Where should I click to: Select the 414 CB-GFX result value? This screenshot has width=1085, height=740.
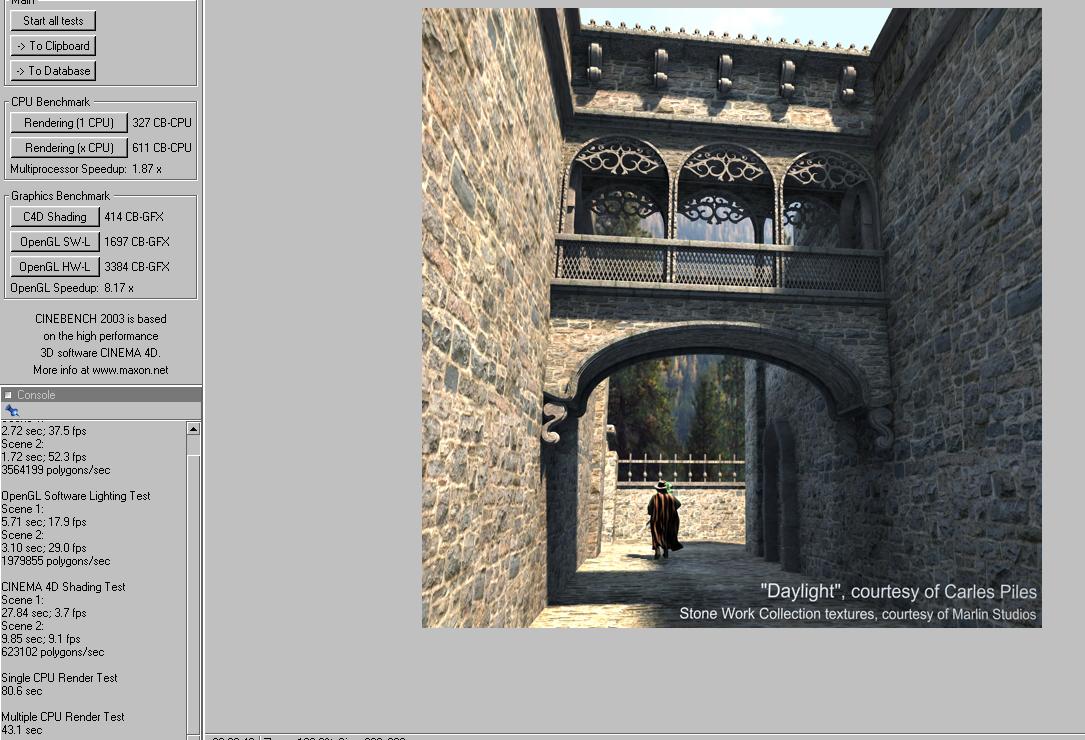[134, 217]
